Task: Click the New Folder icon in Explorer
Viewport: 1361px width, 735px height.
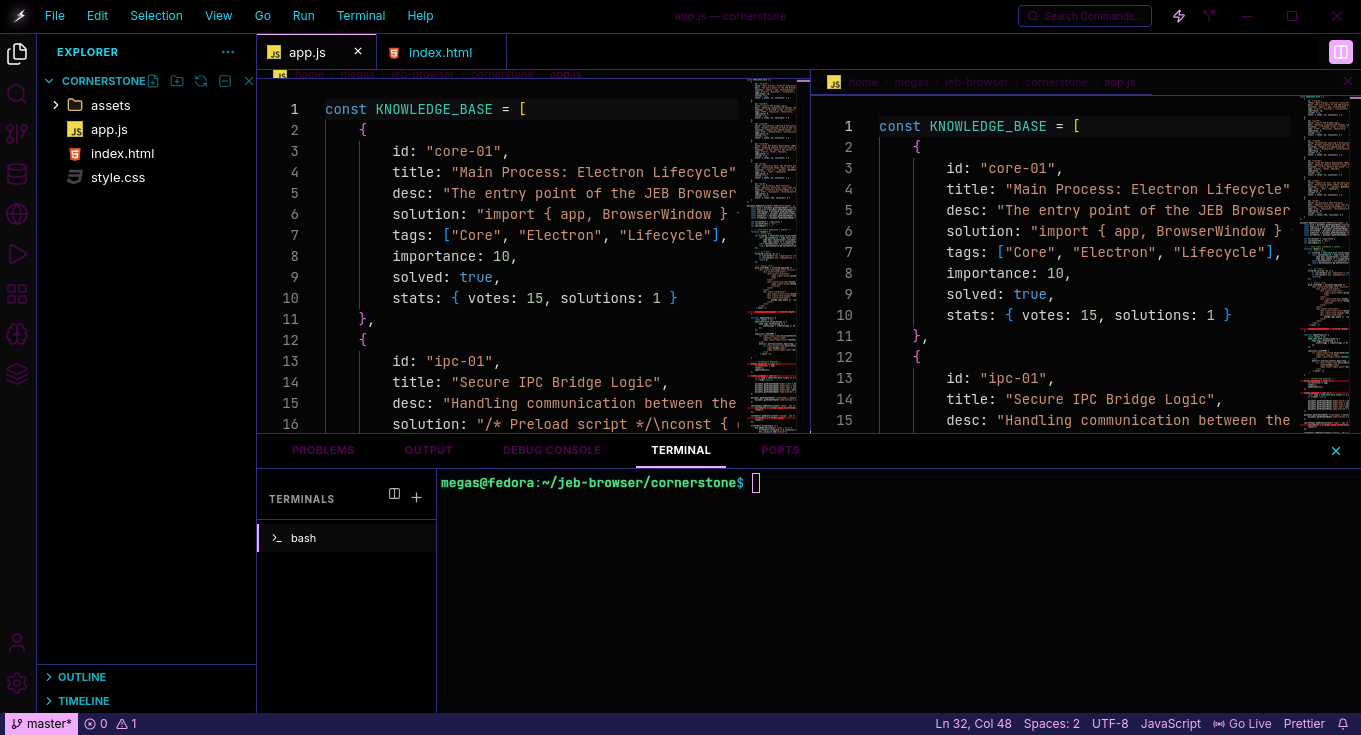Action: (177, 81)
